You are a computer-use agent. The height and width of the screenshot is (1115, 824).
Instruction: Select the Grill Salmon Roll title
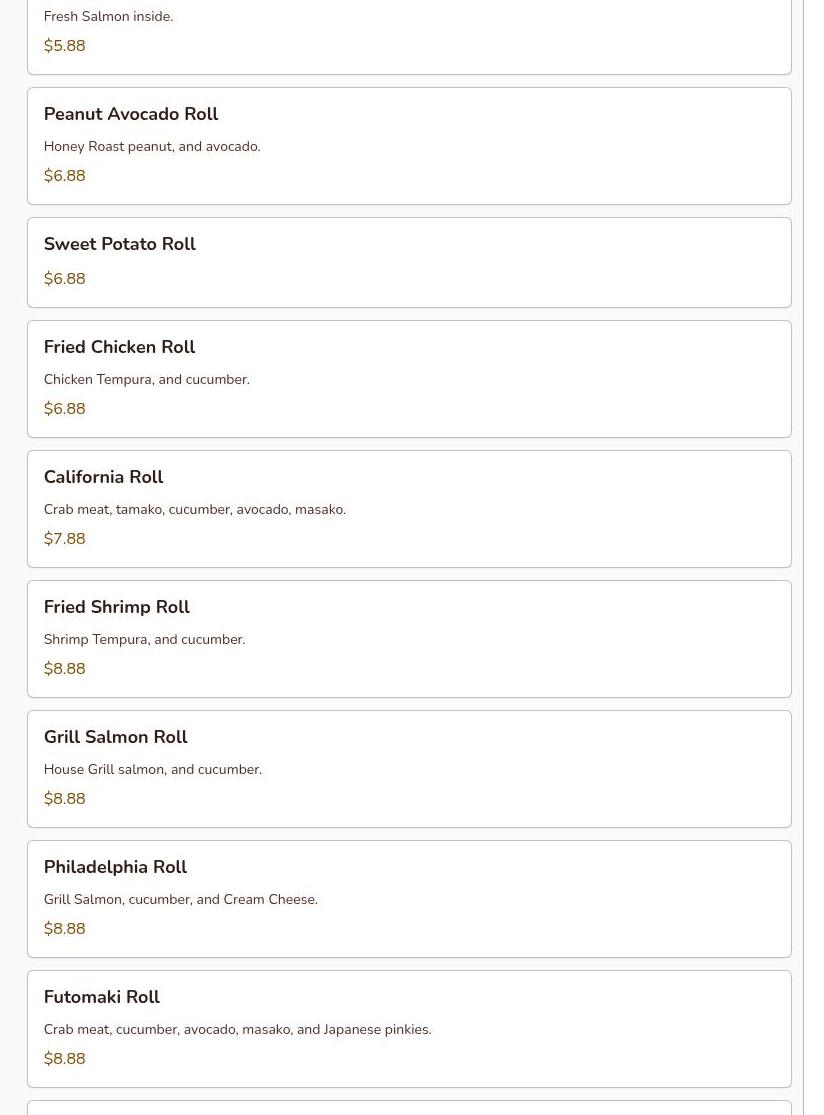115,738
